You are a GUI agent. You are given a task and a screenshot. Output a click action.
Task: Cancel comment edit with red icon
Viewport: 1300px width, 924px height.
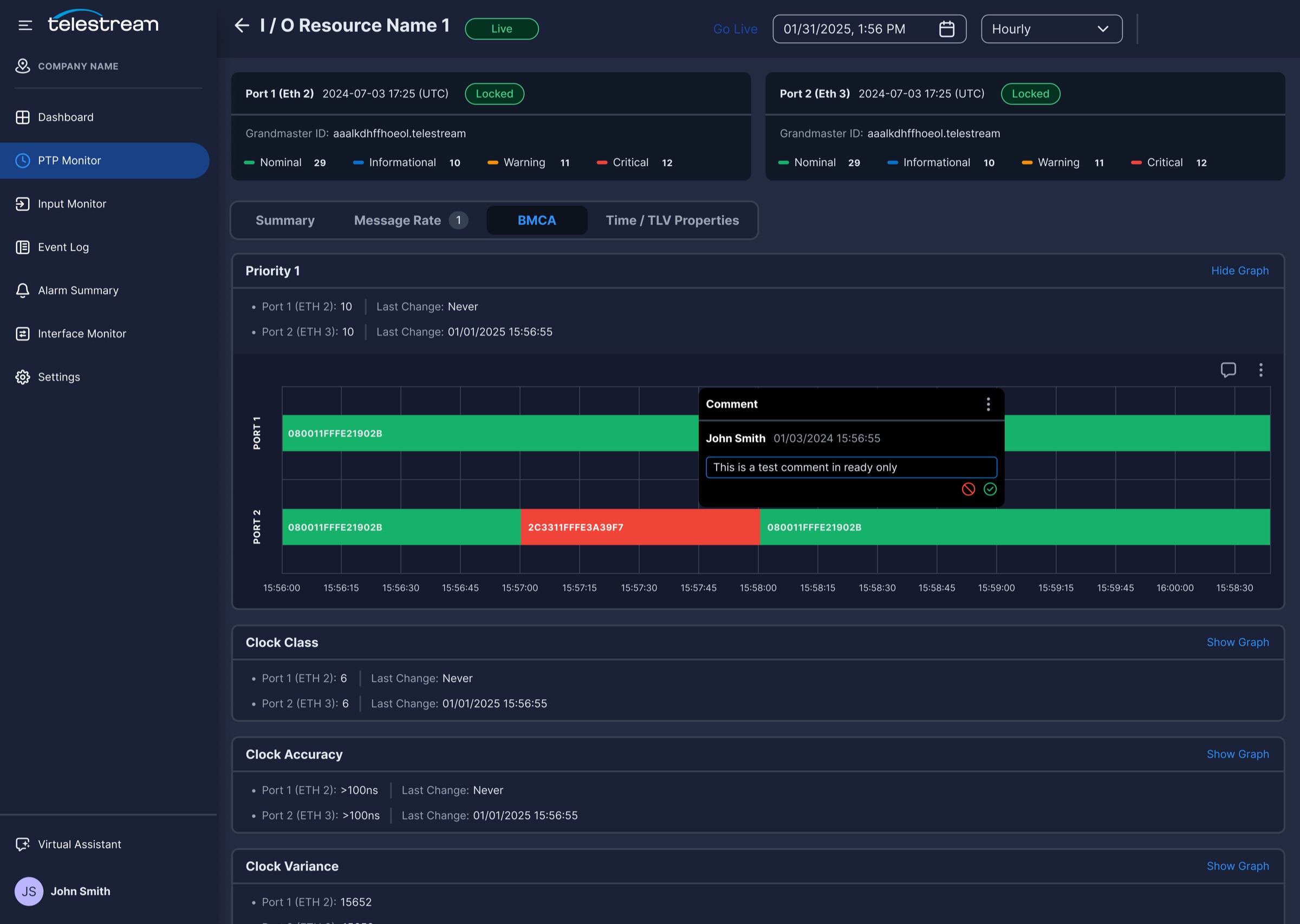968,489
